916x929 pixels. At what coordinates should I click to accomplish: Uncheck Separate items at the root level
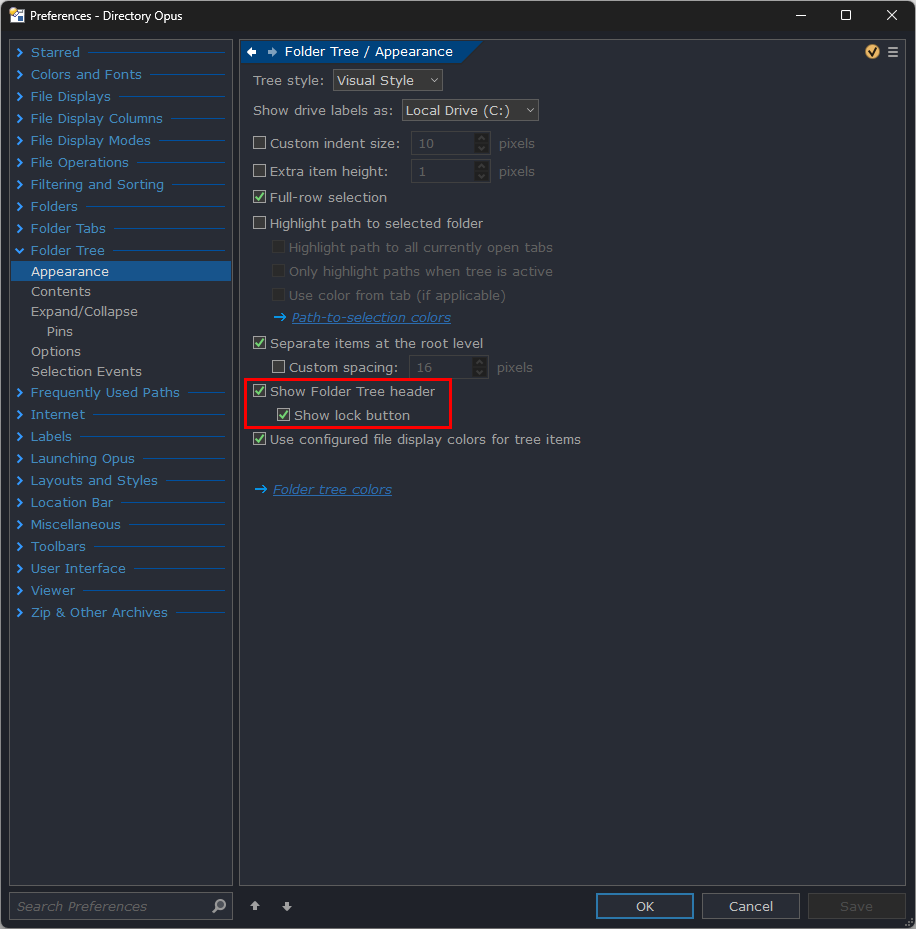click(260, 342)
